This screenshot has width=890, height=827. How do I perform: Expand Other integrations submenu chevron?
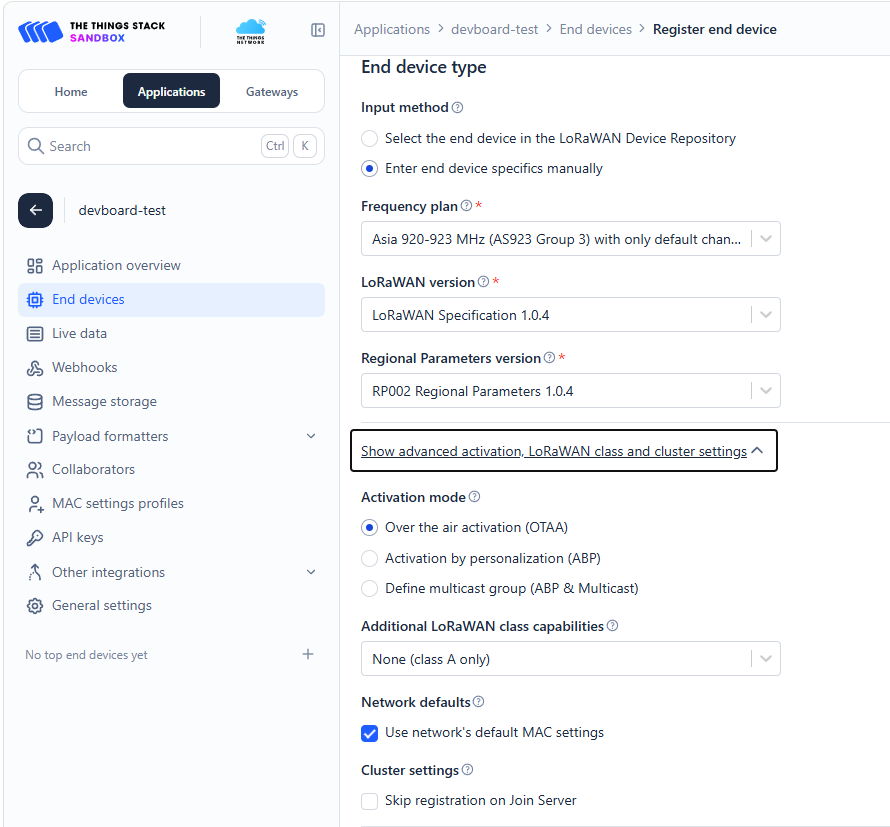[311, 572]
